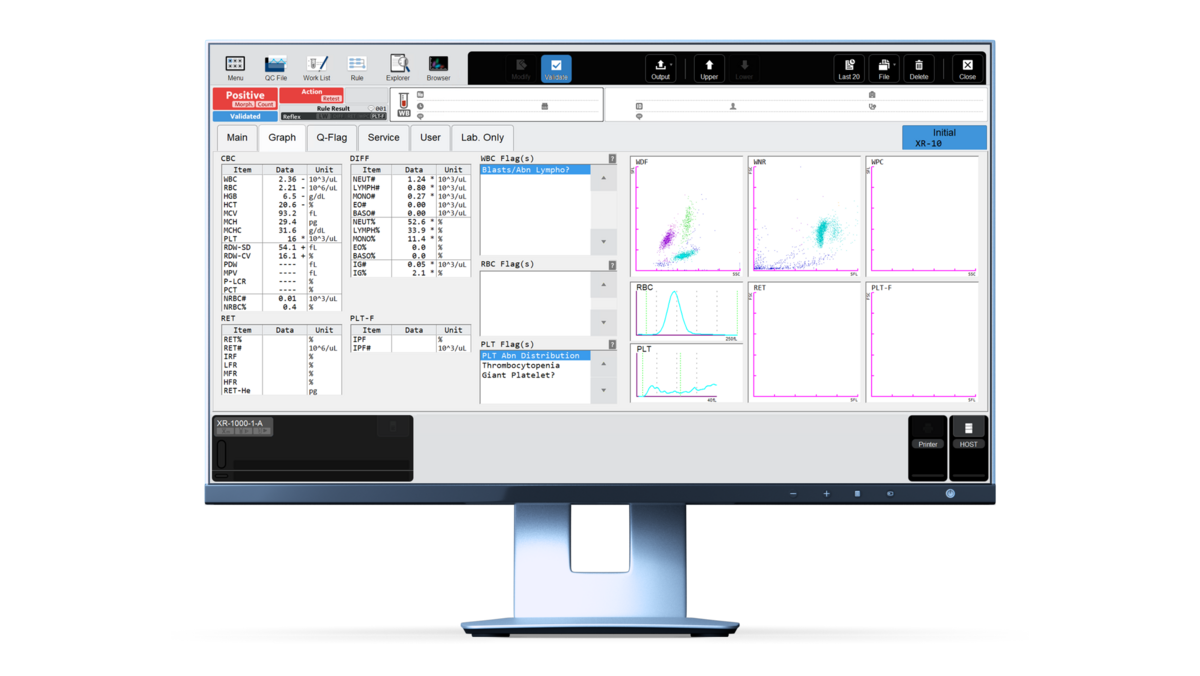Open the PLT histogram
Viewport: 1200px width, 676px height.
[687, 373]
